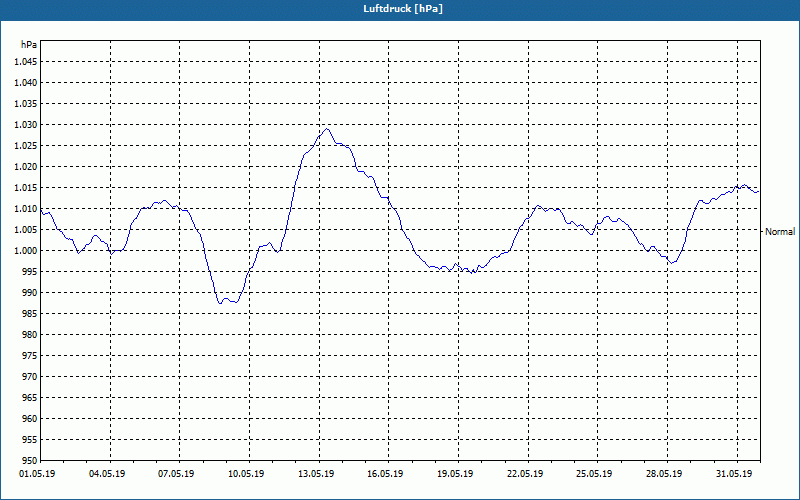800x500 pixels.
Task: Select the 1.025 y-axis value
Action: pos(26,146)
